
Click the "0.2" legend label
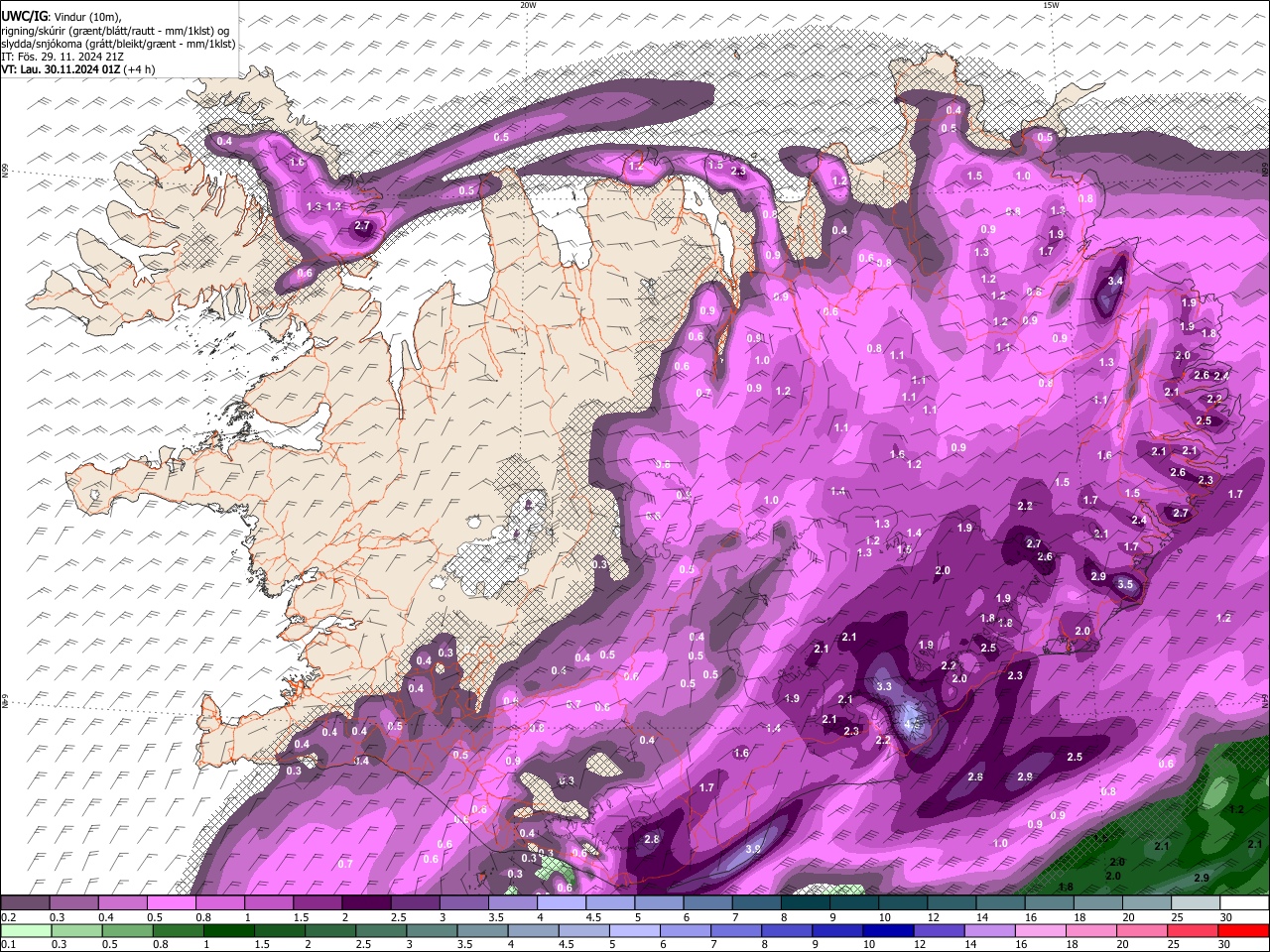point(7,917)
